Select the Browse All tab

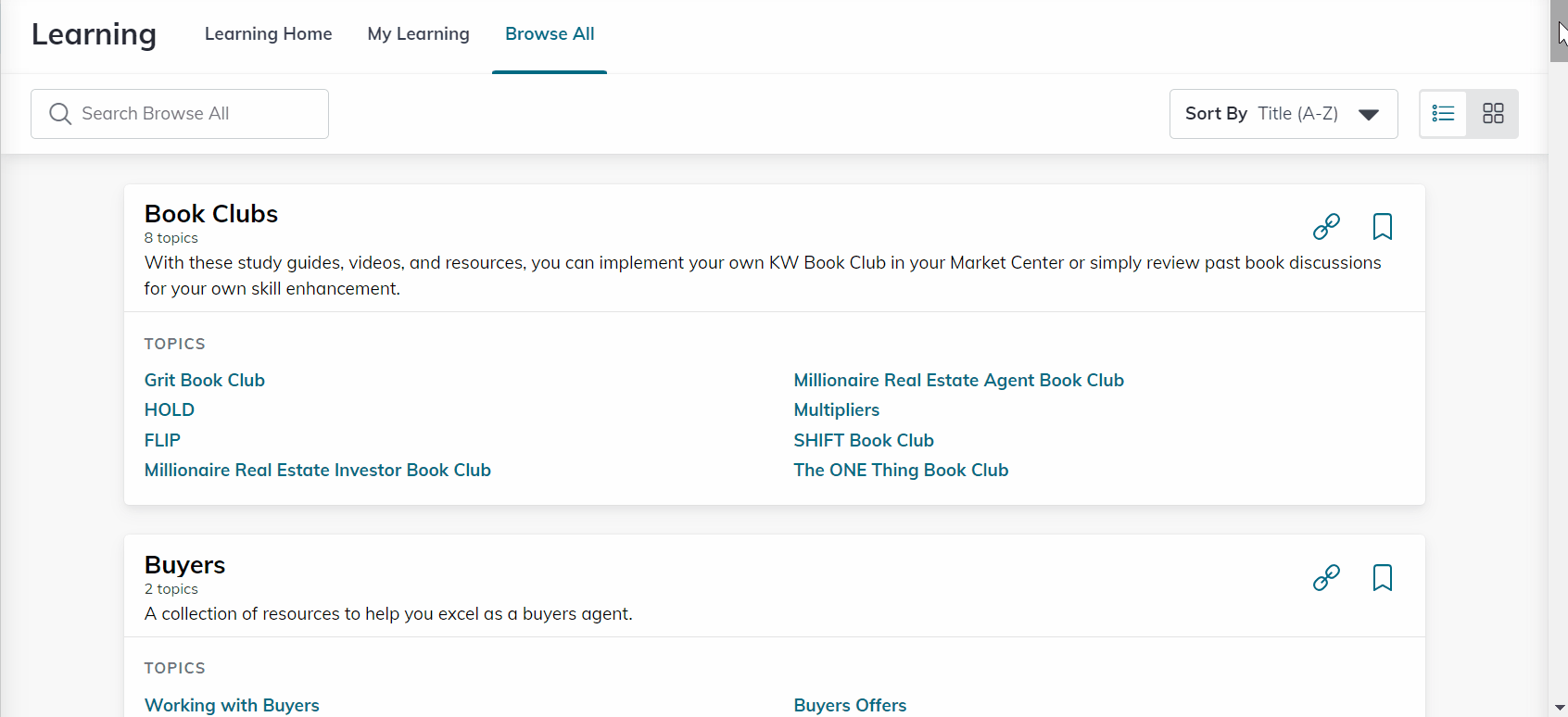coord(550,34)
